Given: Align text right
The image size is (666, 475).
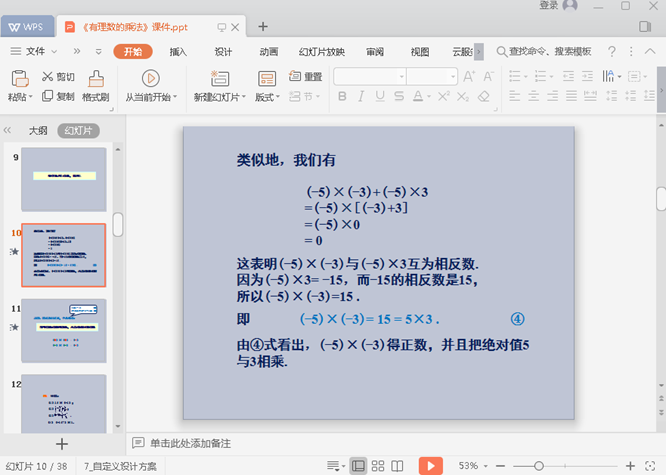Looking at the screenshot, I should (553, 96).
